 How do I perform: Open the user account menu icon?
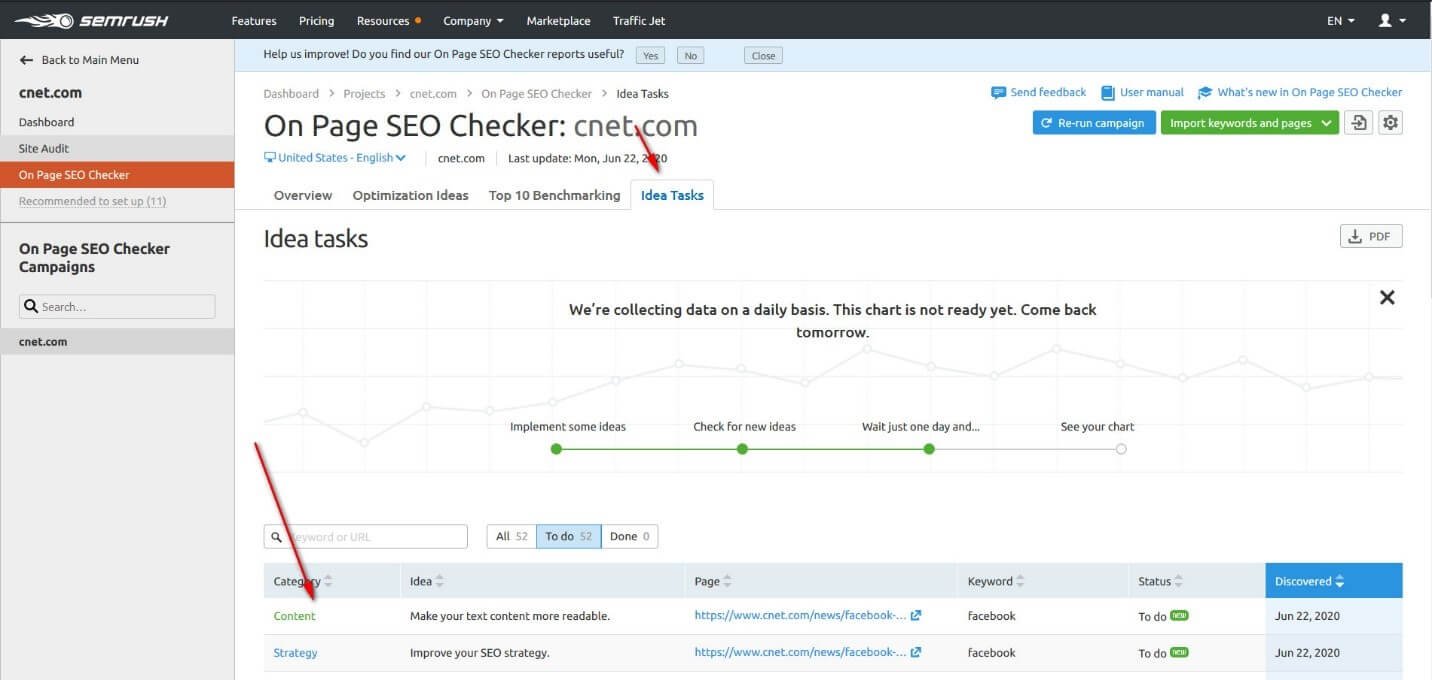tap(1391, 20)
